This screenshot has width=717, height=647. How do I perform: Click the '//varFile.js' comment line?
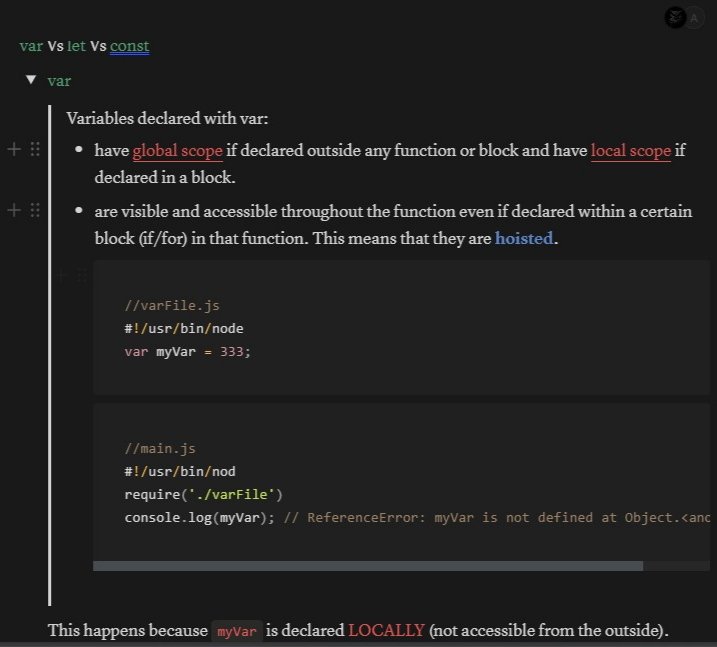tap(172, 305)
